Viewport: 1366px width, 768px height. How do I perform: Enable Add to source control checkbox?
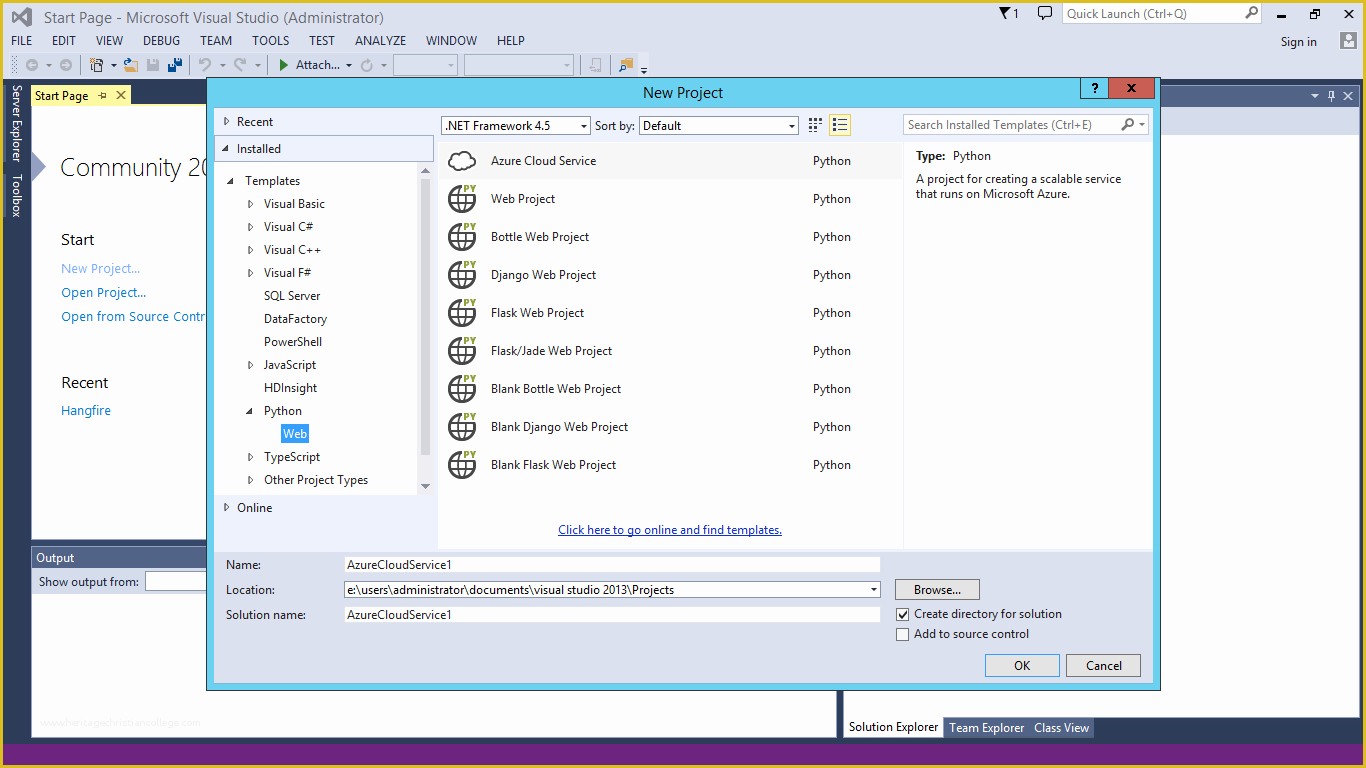click(x=903, y=634)
